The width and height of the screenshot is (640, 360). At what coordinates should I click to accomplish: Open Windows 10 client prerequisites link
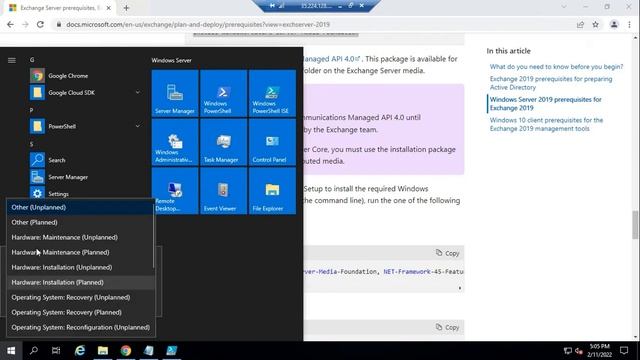546,124
